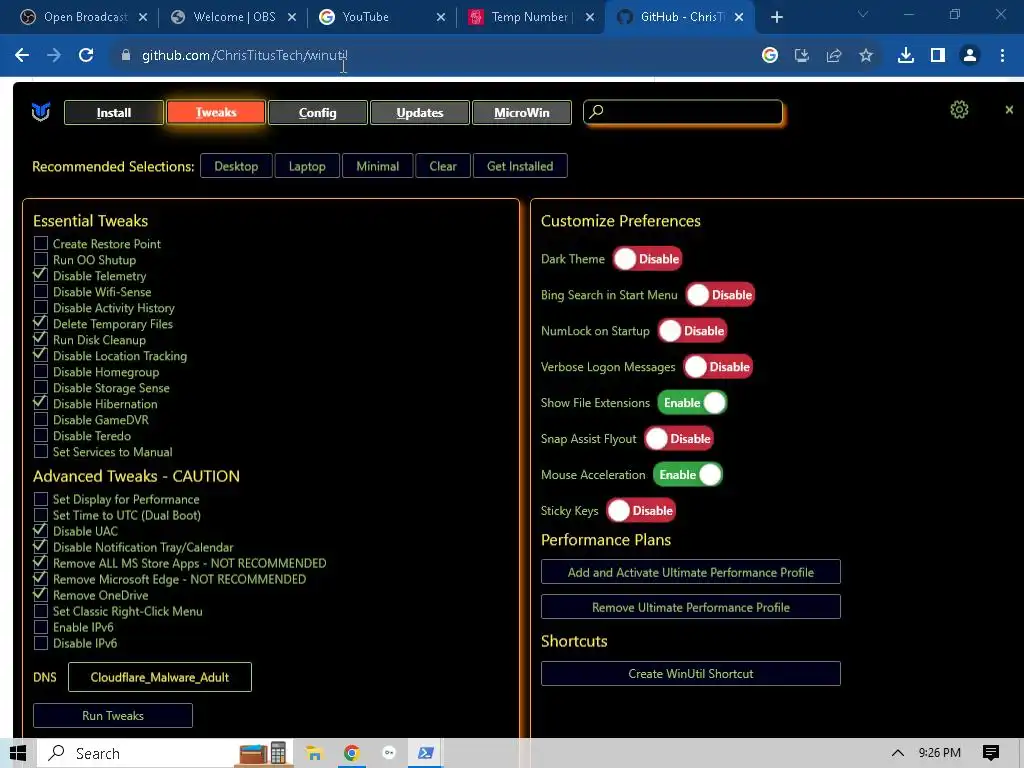Open the Chrome downloads icon
Image resolution: width=1024 pixels, height=768 pixels.
(x=906, y=56)
